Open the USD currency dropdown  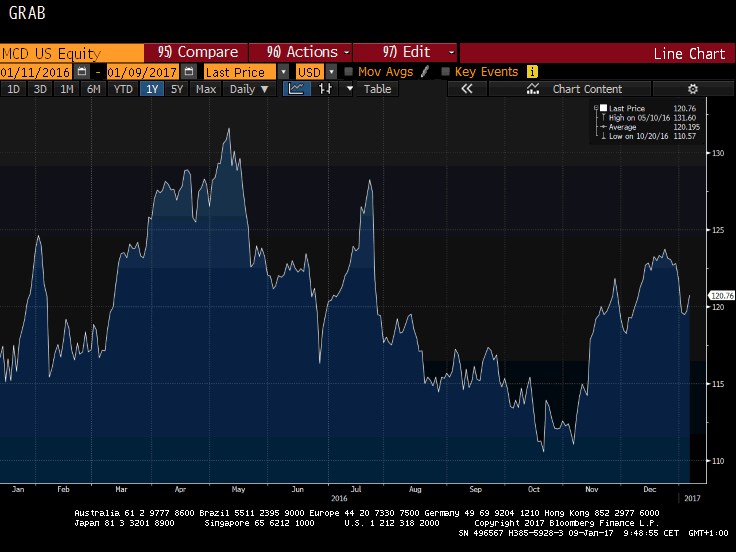point(330,72)
